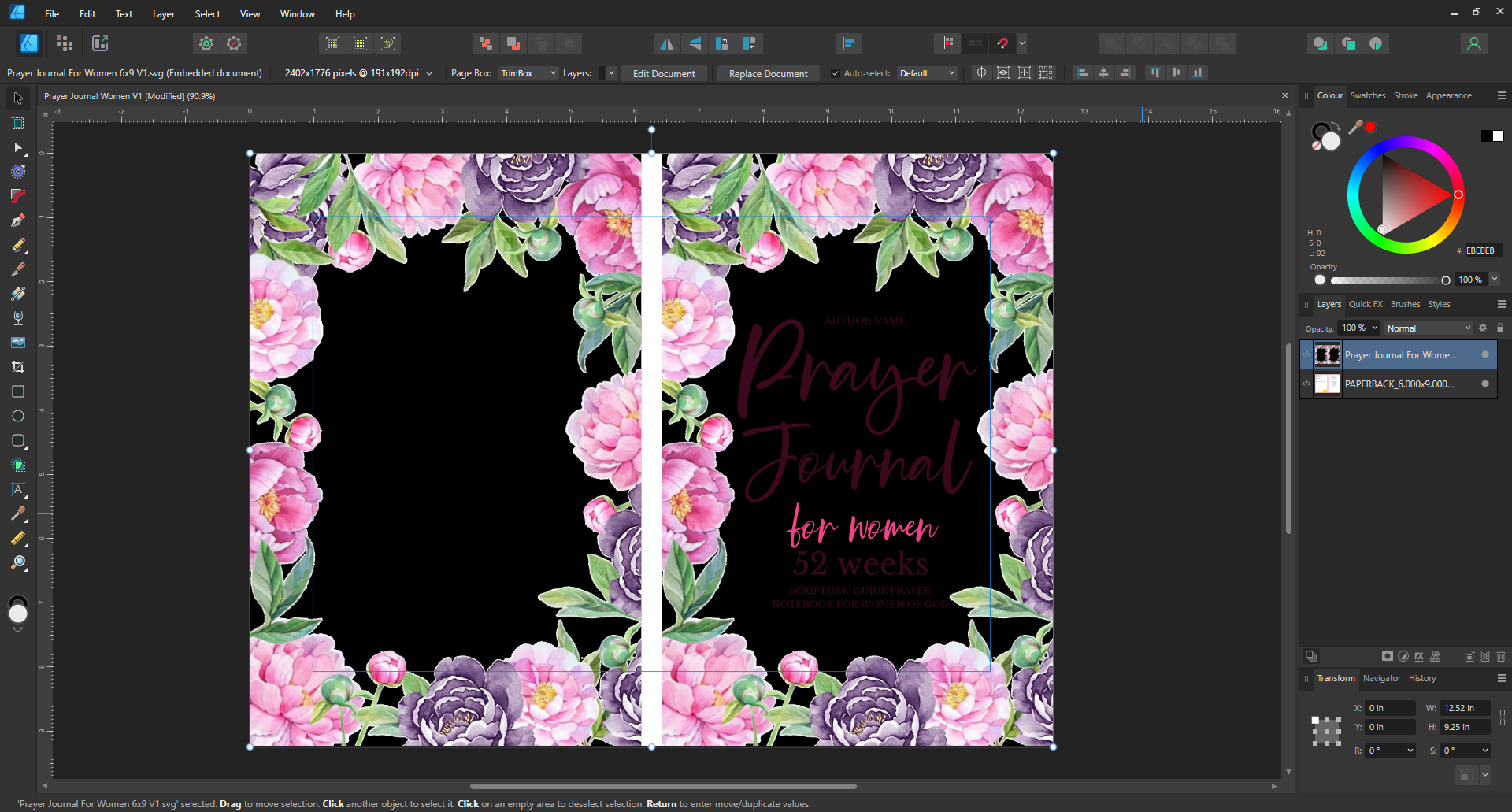Select the Ellipse shape tool

[18, 416]
